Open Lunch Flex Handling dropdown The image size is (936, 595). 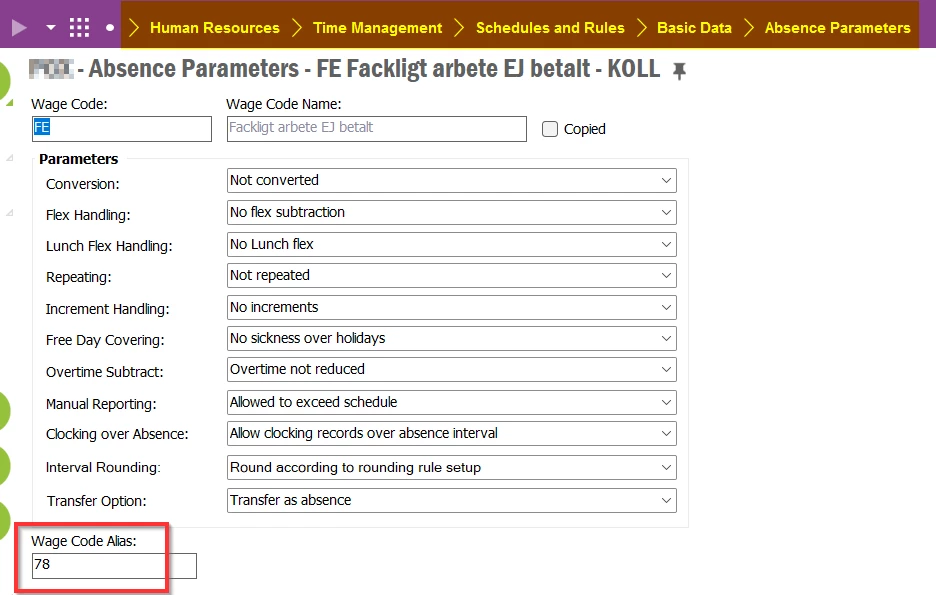pos(452,244)
